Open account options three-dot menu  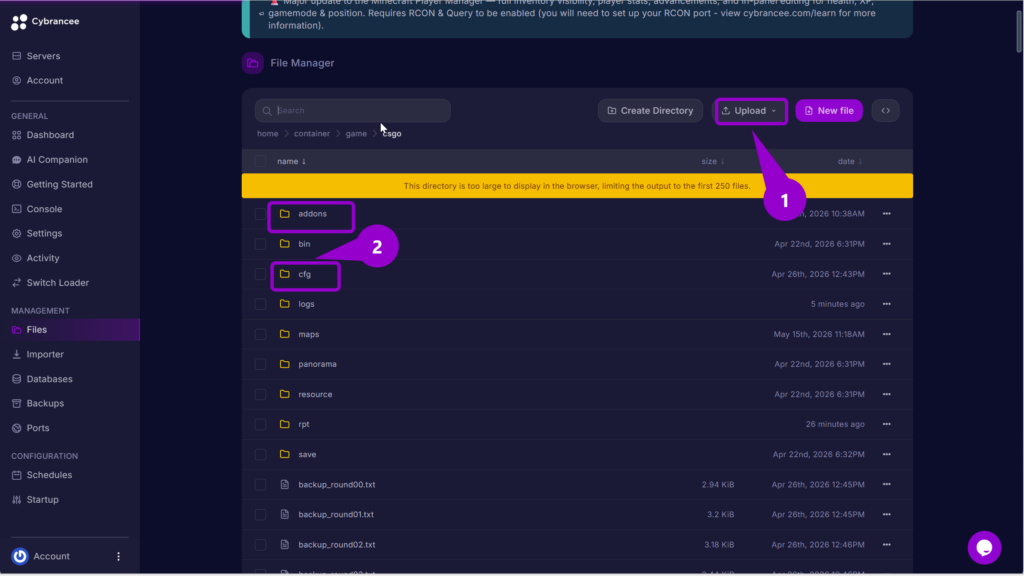(118, 556)
